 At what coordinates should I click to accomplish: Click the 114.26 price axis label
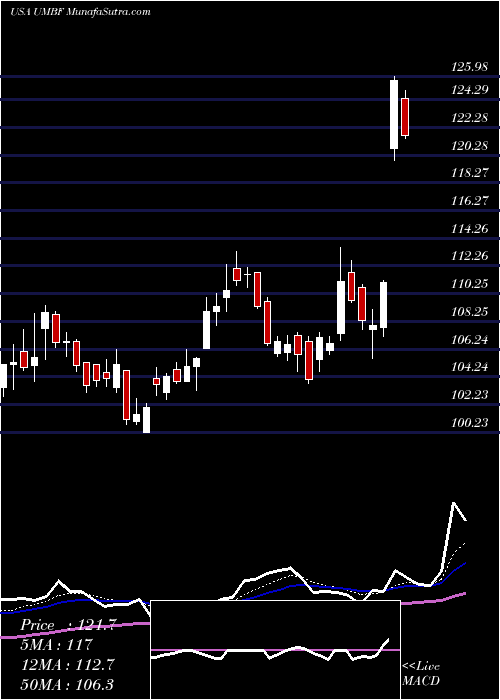[x=470, y=229]
